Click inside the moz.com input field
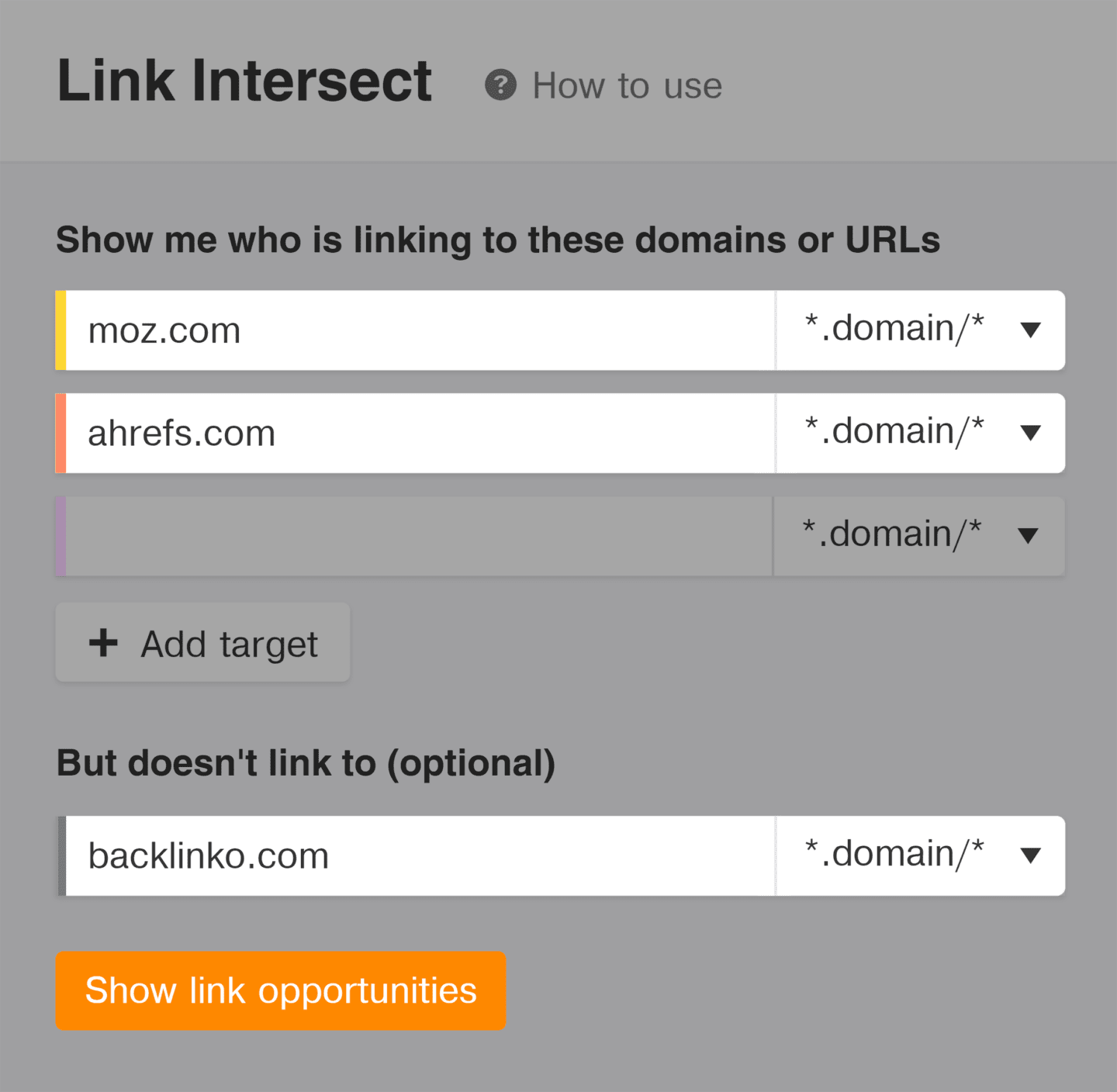 pos(388,330)
